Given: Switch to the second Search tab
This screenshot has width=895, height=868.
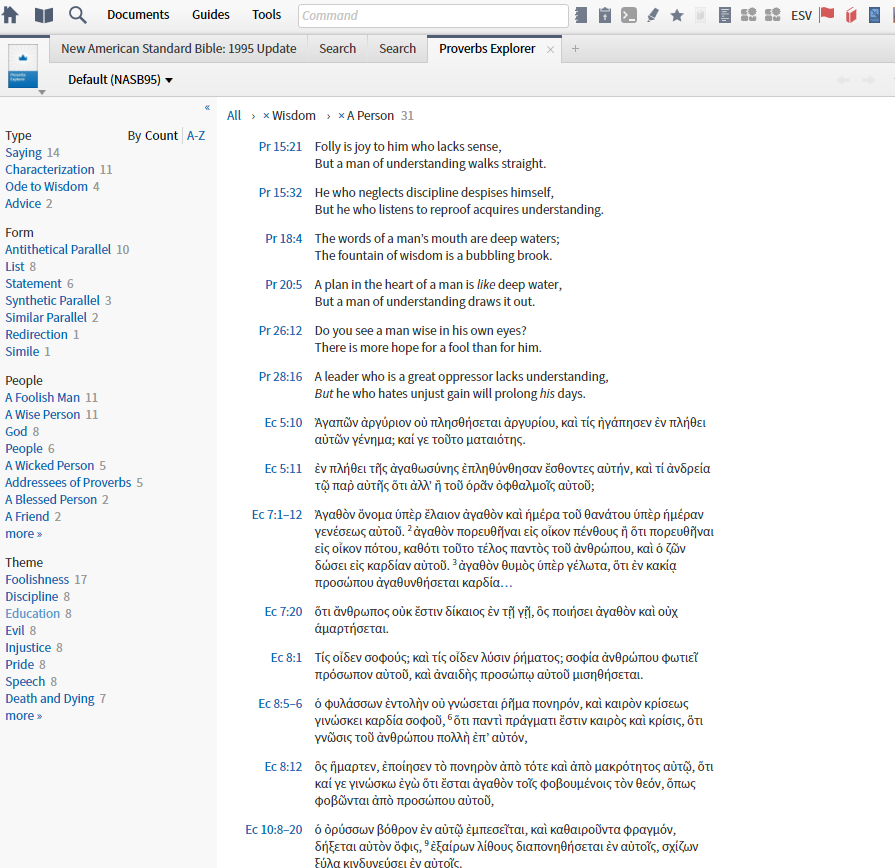Looking at the screenshot, I should (397, 49).
